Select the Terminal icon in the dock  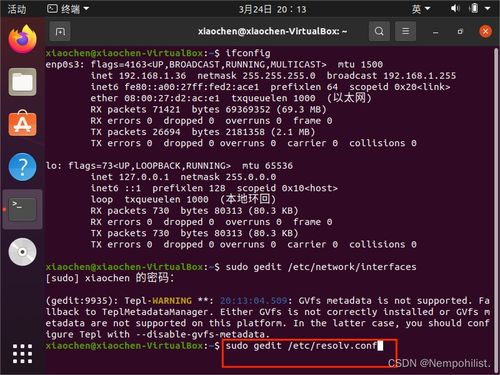pyautogui.click(x=22, y=209)
